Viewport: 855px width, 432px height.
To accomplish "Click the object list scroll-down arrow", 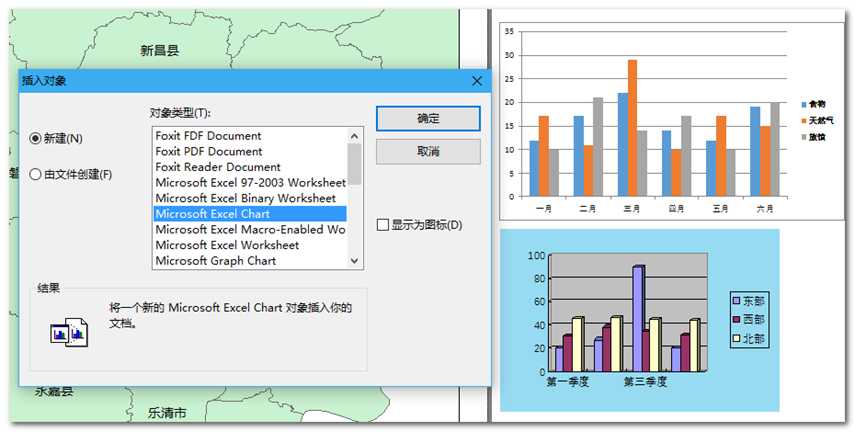I will (x=354, y=261).
